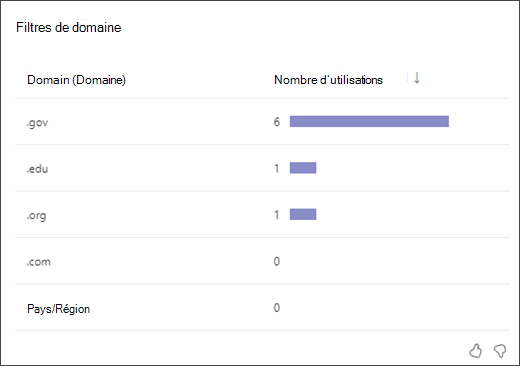Click the .gov usage bar

coord(369,121)
